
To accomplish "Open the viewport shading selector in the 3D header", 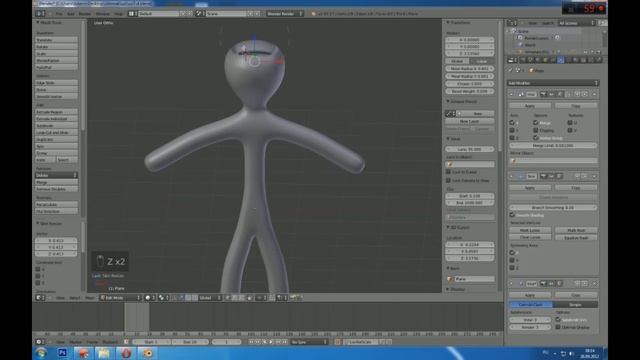I will tap(150, 298).
